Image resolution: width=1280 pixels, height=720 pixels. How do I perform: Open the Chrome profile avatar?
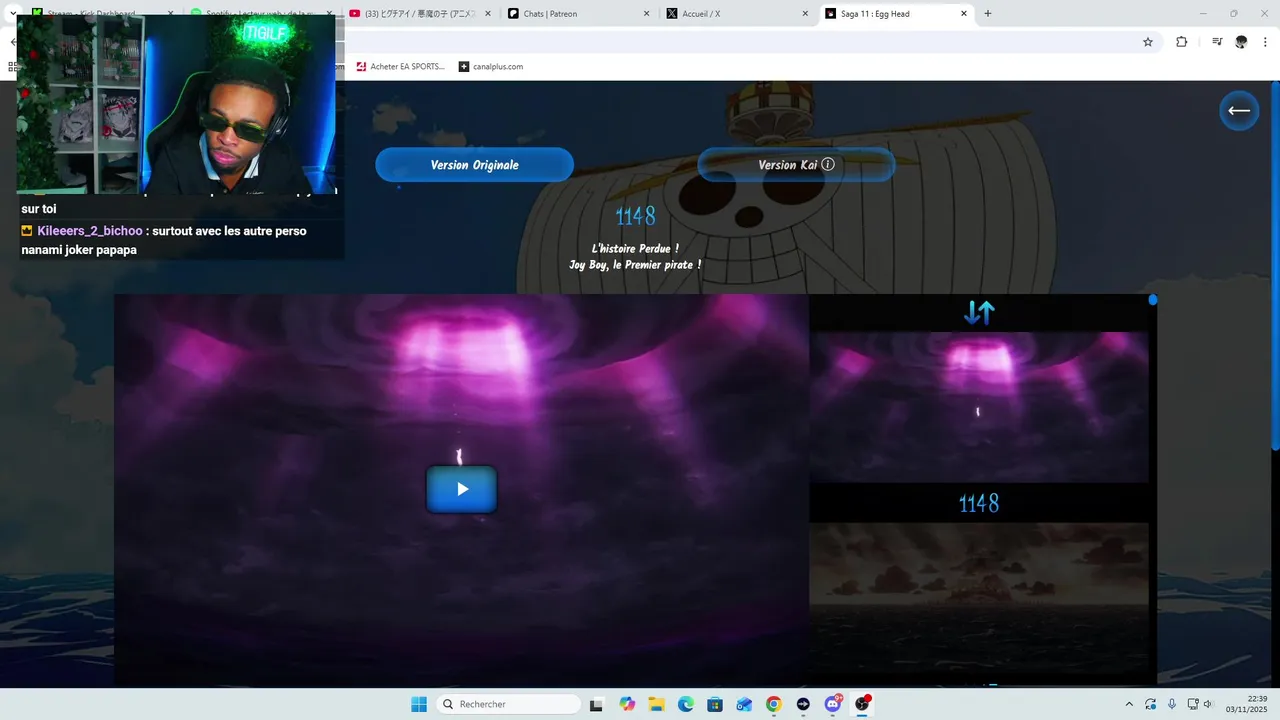(x=1241, y=42)
